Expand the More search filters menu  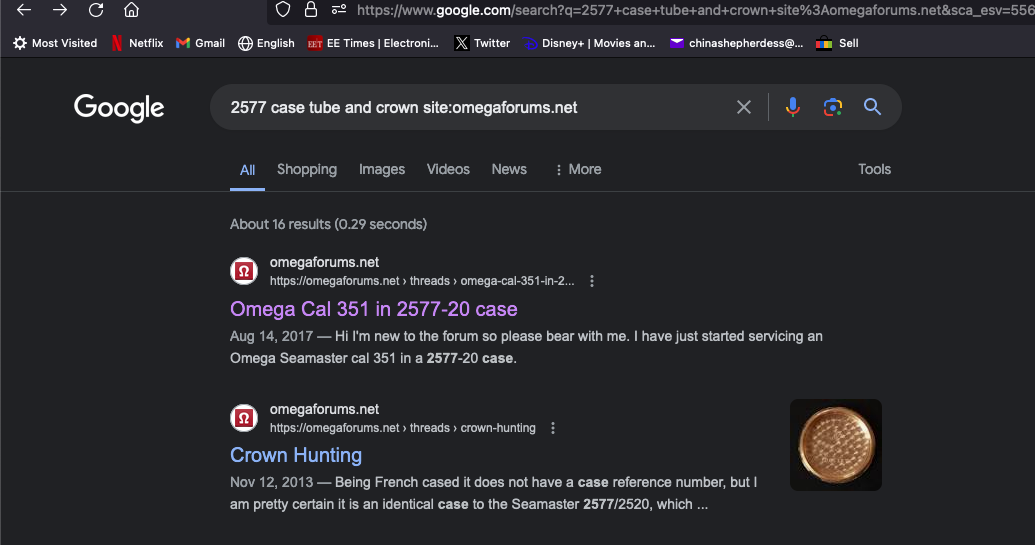tap(578, 169)
